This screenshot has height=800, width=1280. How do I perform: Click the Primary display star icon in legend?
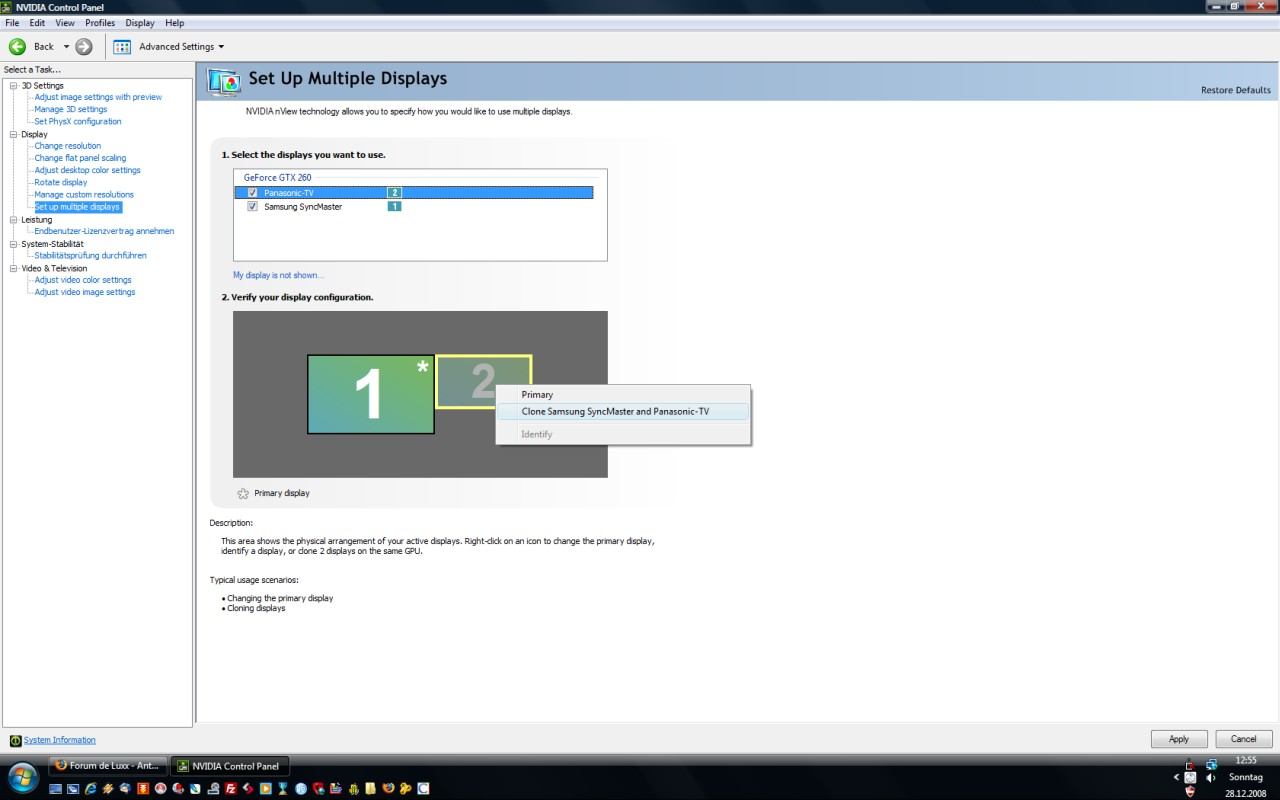tap(243, 493)
